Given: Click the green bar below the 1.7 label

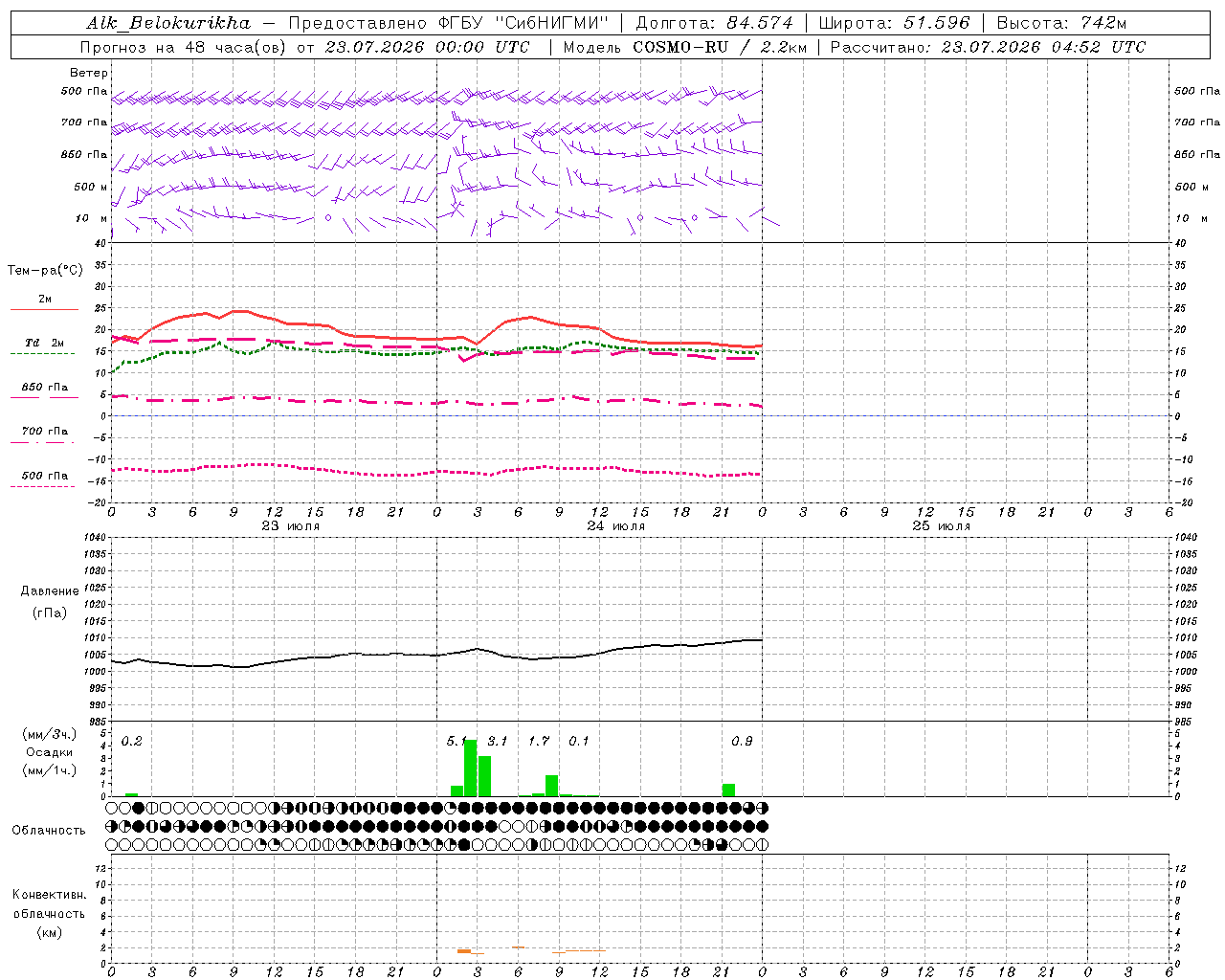Looking at the screenshot, I should (551, 786).
